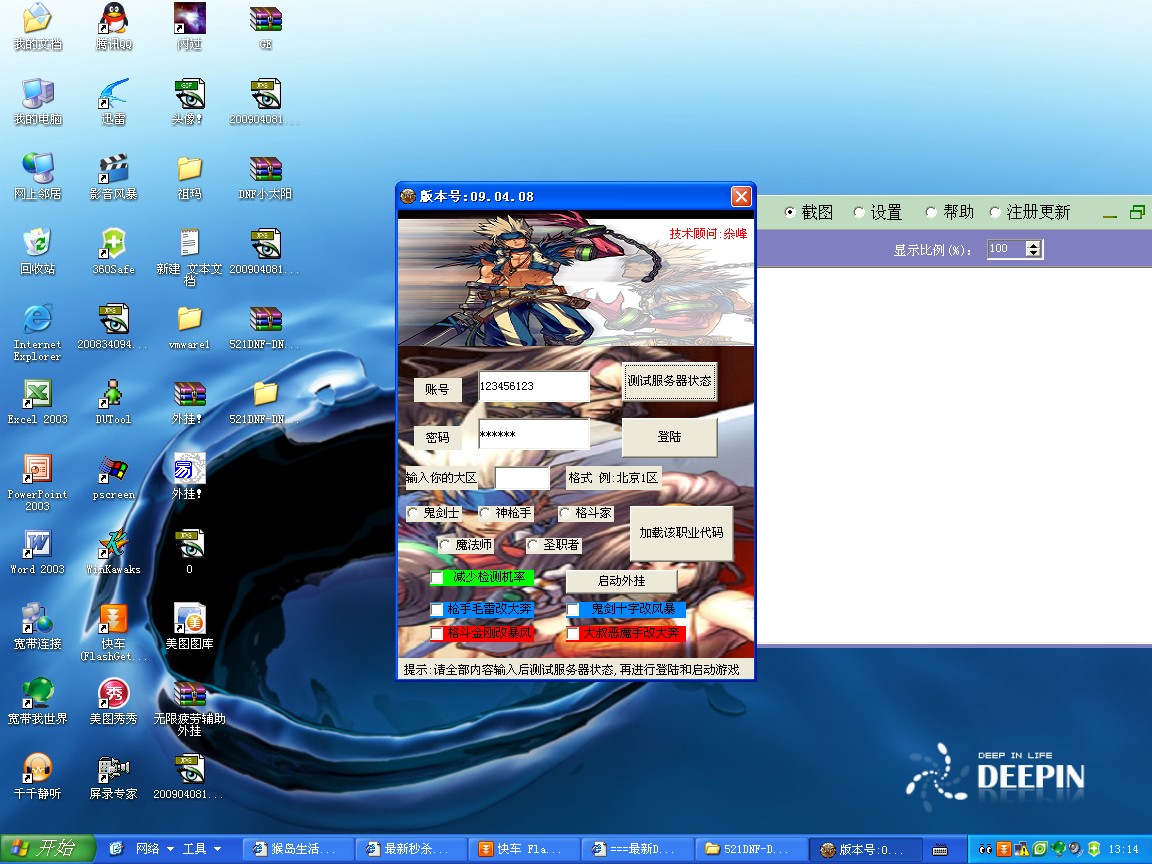Select the 神枪手 class radio button
This screenshot has width=1152, height=864.
coord(485,513)
